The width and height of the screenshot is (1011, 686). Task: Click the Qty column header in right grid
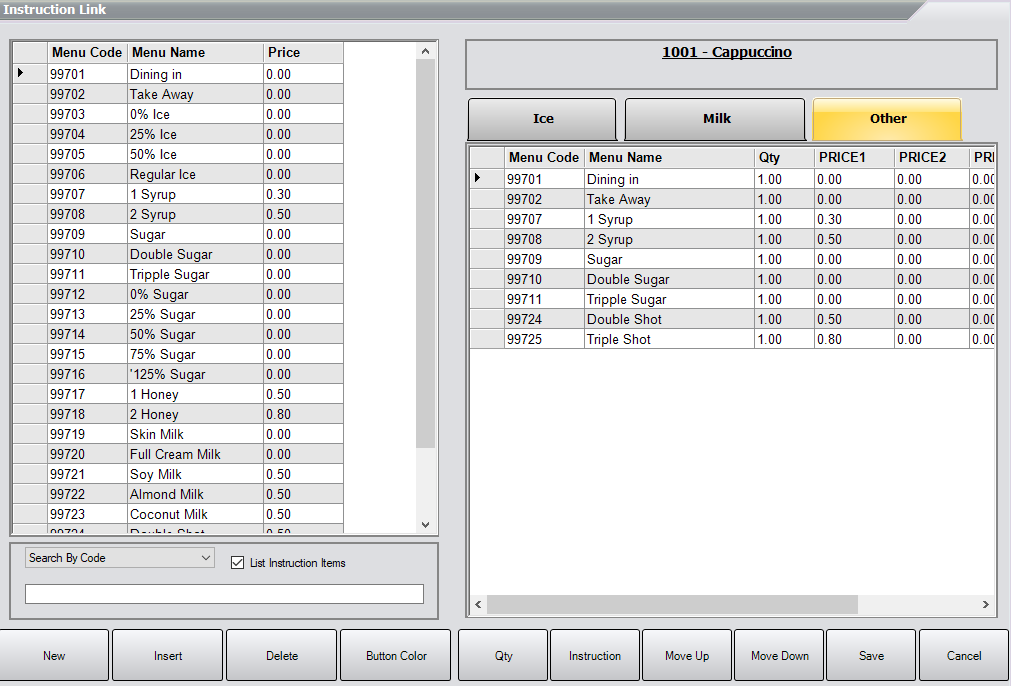(x=784, y=157)
